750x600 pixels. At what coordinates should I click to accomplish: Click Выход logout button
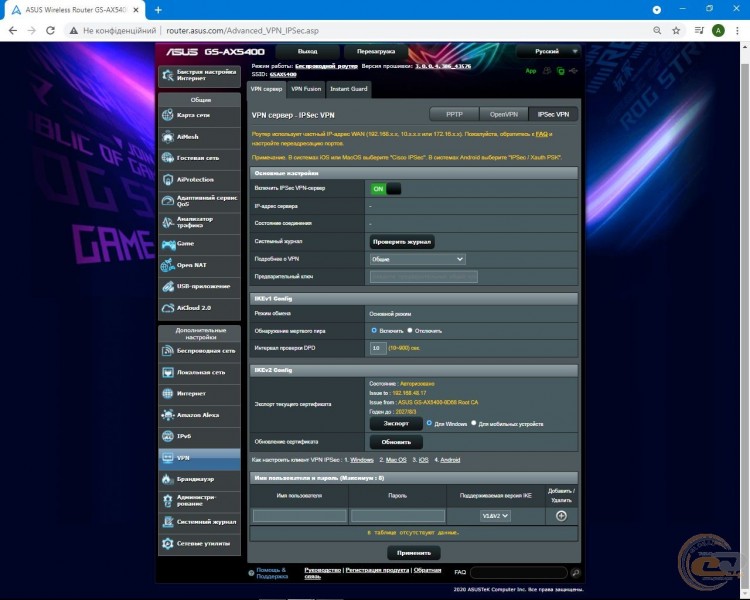(308, 51)
